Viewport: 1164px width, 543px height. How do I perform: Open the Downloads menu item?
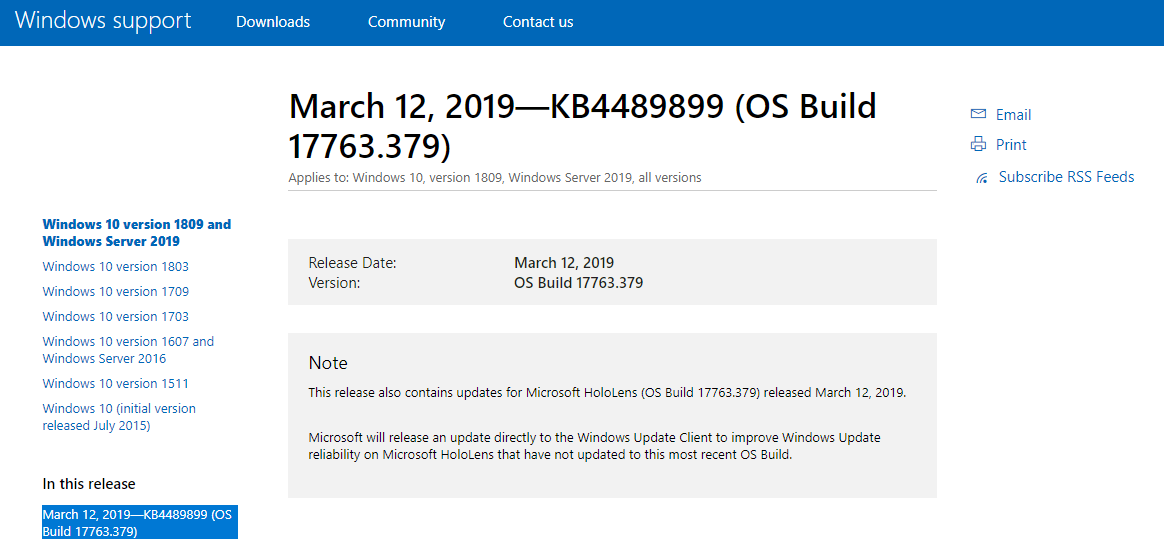tap(273, 22)
